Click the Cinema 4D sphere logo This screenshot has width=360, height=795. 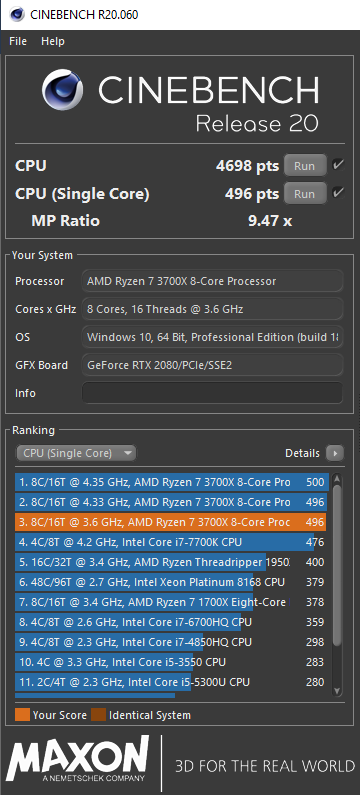coord(62,89)
